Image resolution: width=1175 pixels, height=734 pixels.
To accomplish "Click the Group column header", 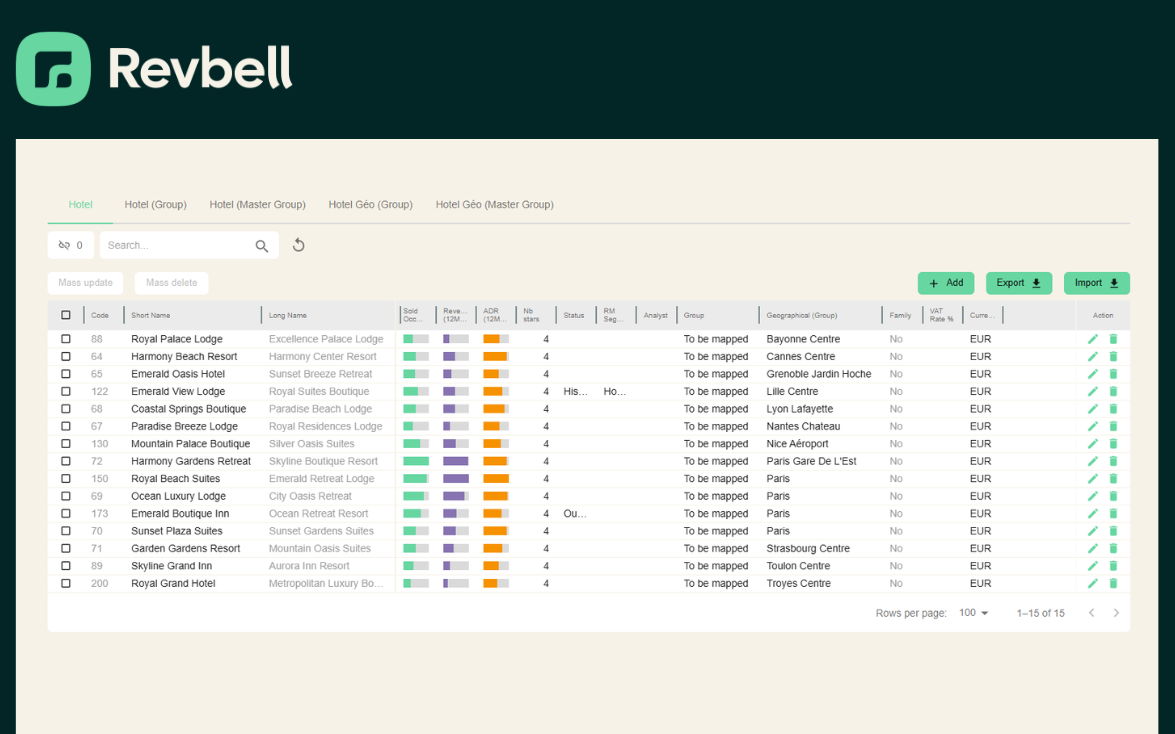I will point(693,315).
